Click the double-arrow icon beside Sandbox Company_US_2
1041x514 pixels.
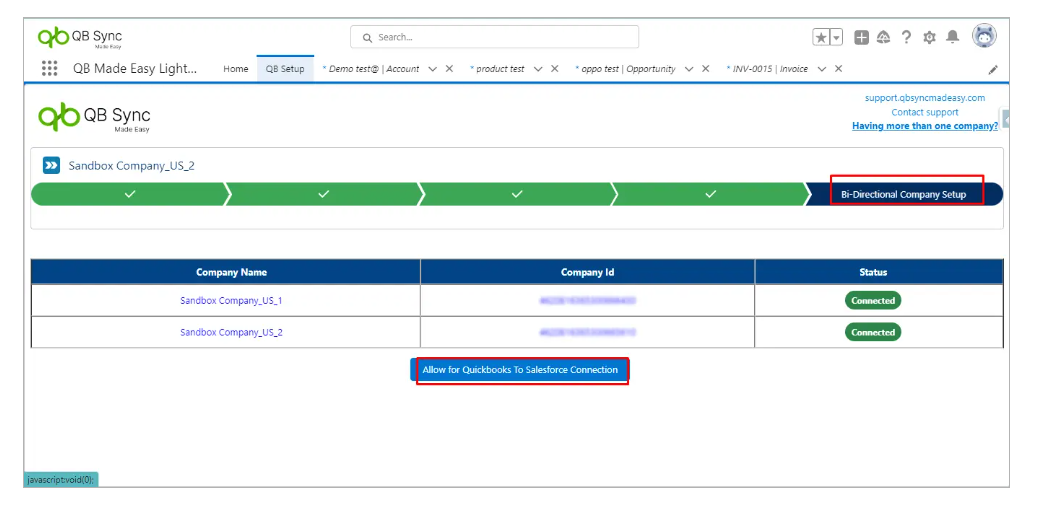tap(51, 165)
